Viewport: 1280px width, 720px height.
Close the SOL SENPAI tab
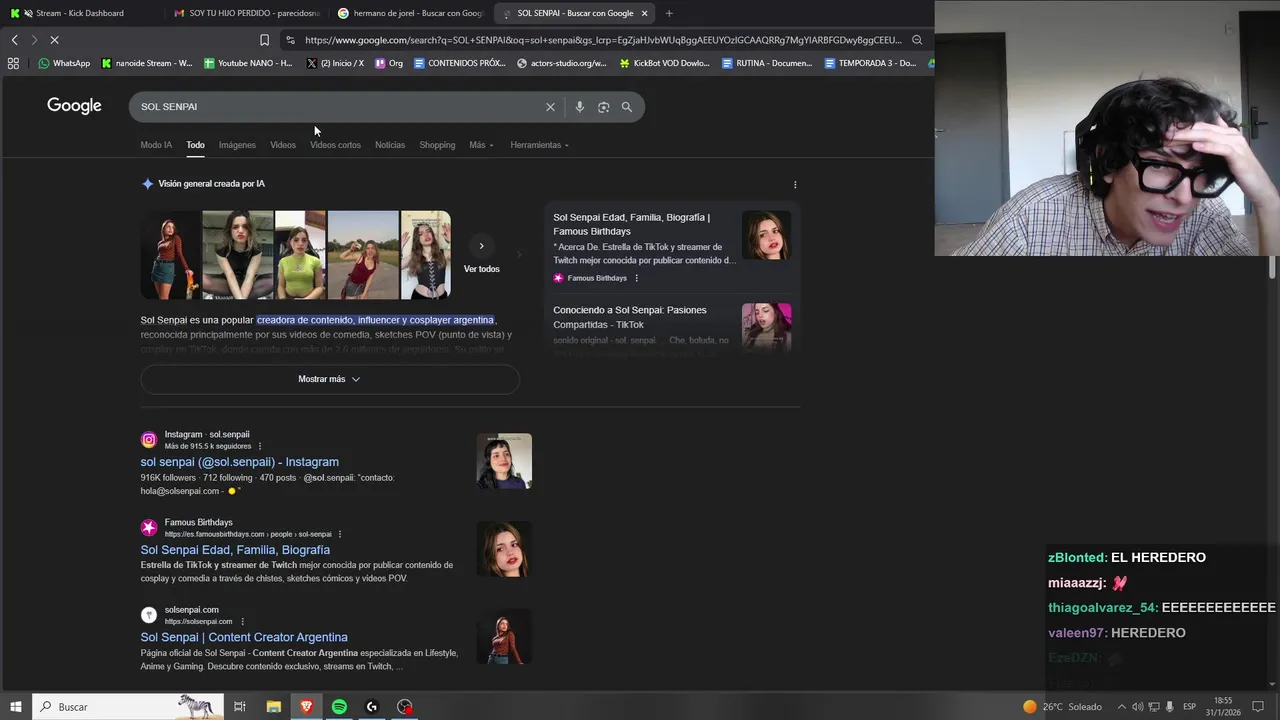(x=645, y=13)
